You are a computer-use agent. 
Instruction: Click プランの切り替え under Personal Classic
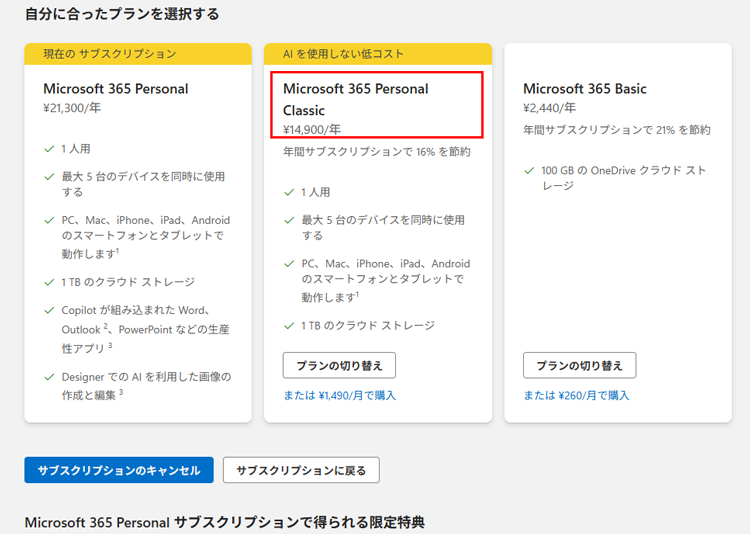339,366
